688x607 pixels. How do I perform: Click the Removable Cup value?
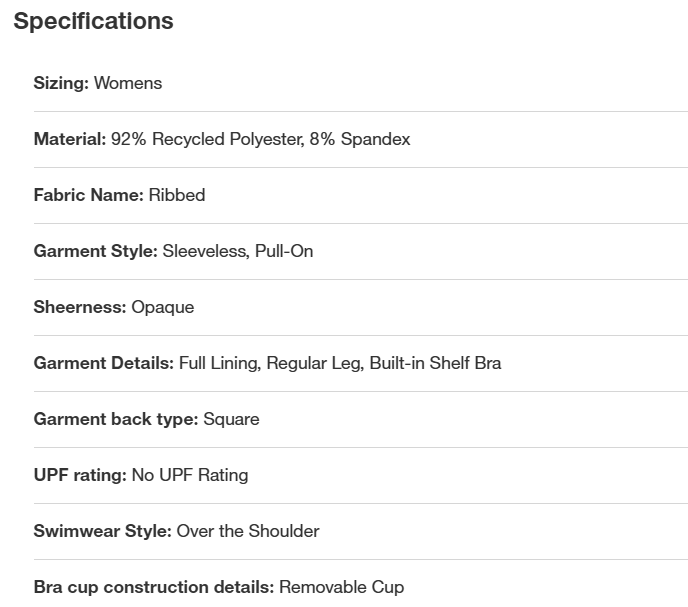341,587
